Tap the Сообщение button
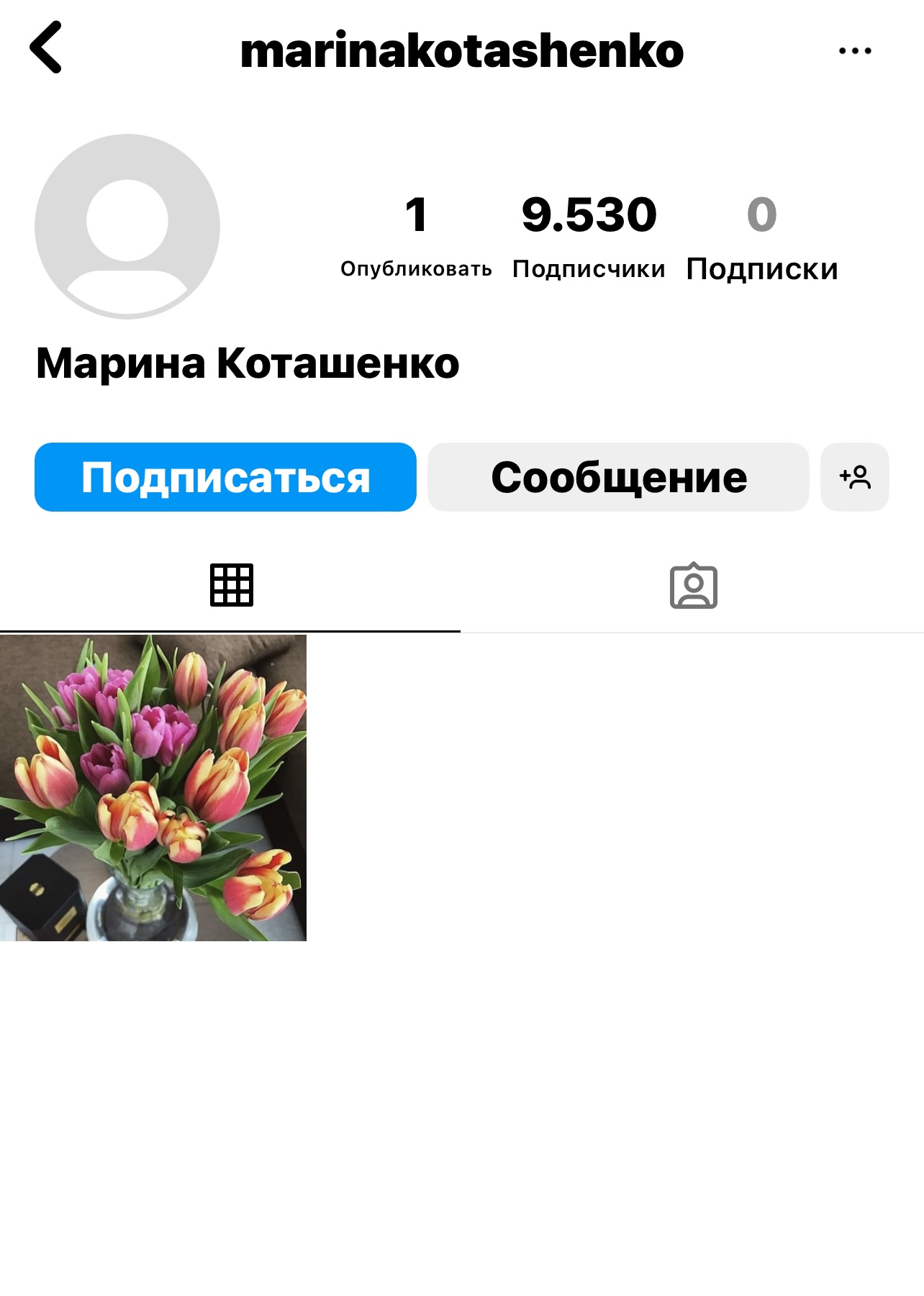The width and height of the screenshot is (924, 1296). click(618, 477)
